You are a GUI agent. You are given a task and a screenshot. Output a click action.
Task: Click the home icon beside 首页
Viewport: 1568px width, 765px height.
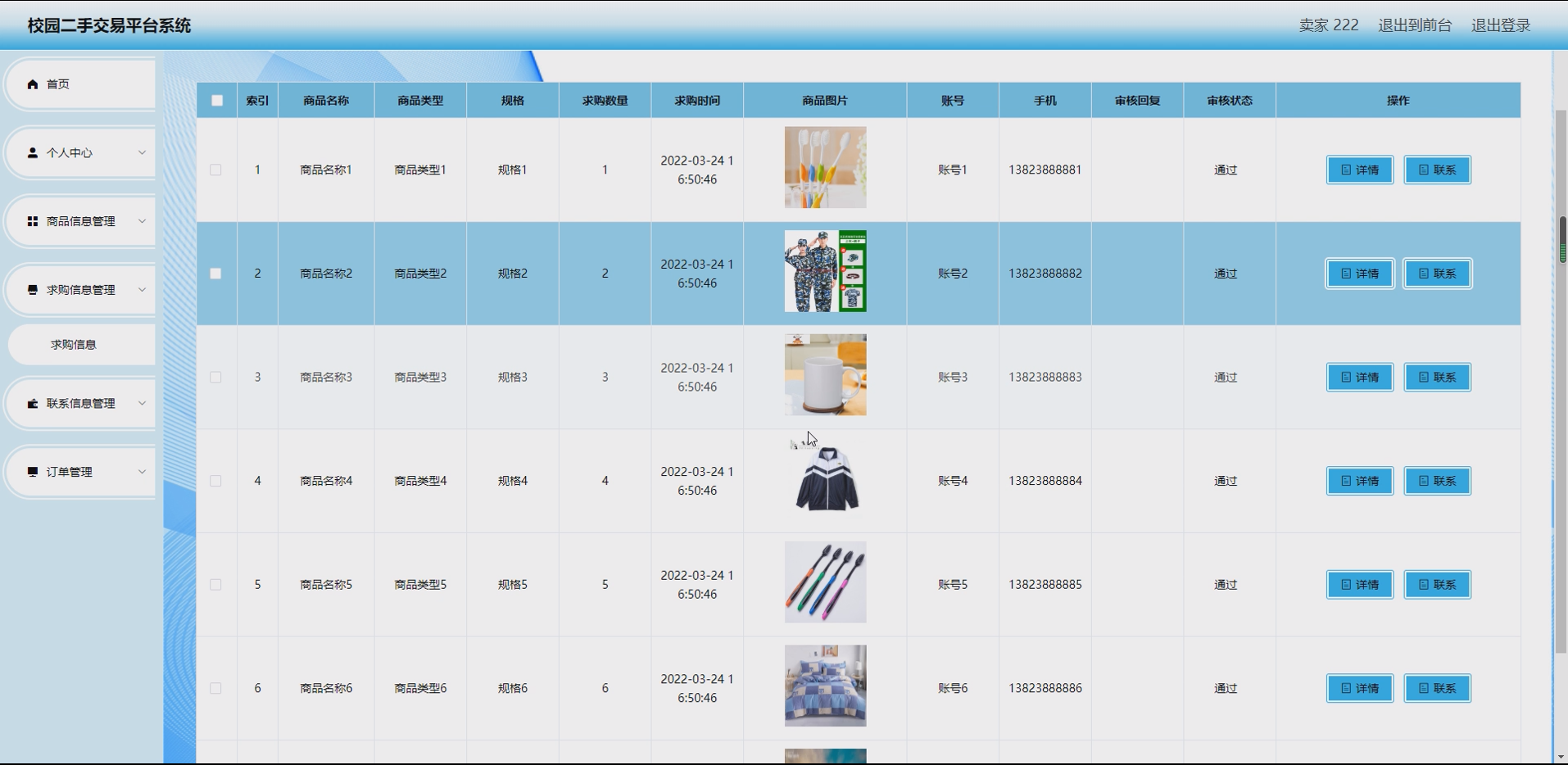coord(33,84)
